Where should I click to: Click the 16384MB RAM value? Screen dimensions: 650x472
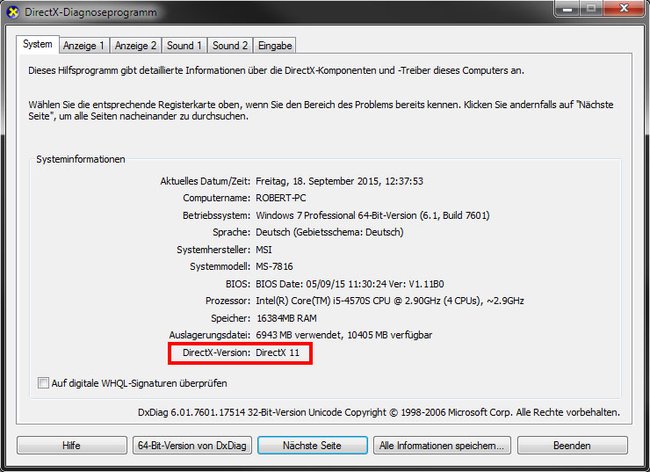point(286,318)
